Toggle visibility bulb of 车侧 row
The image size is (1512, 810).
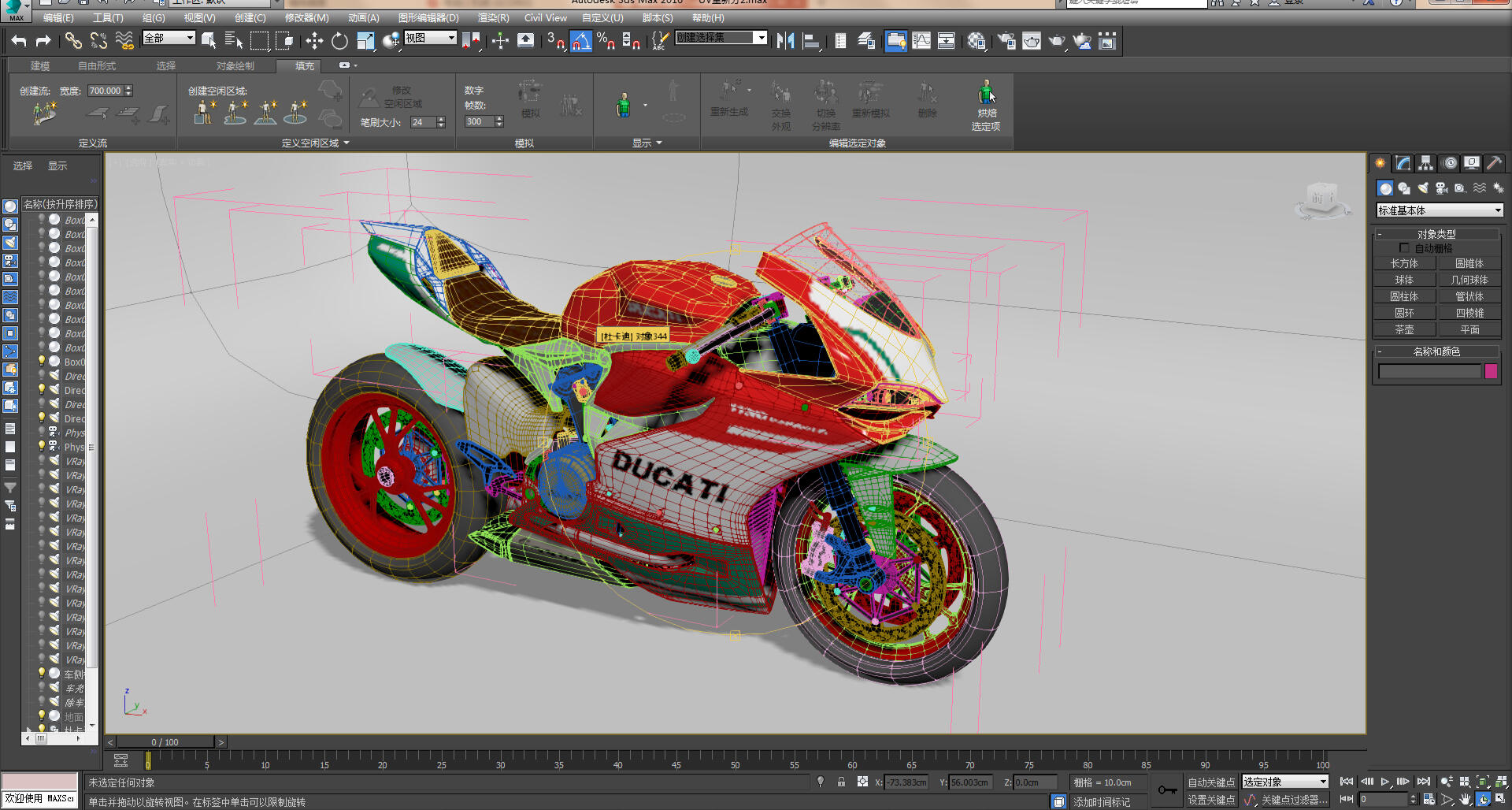tap(42, 674)
